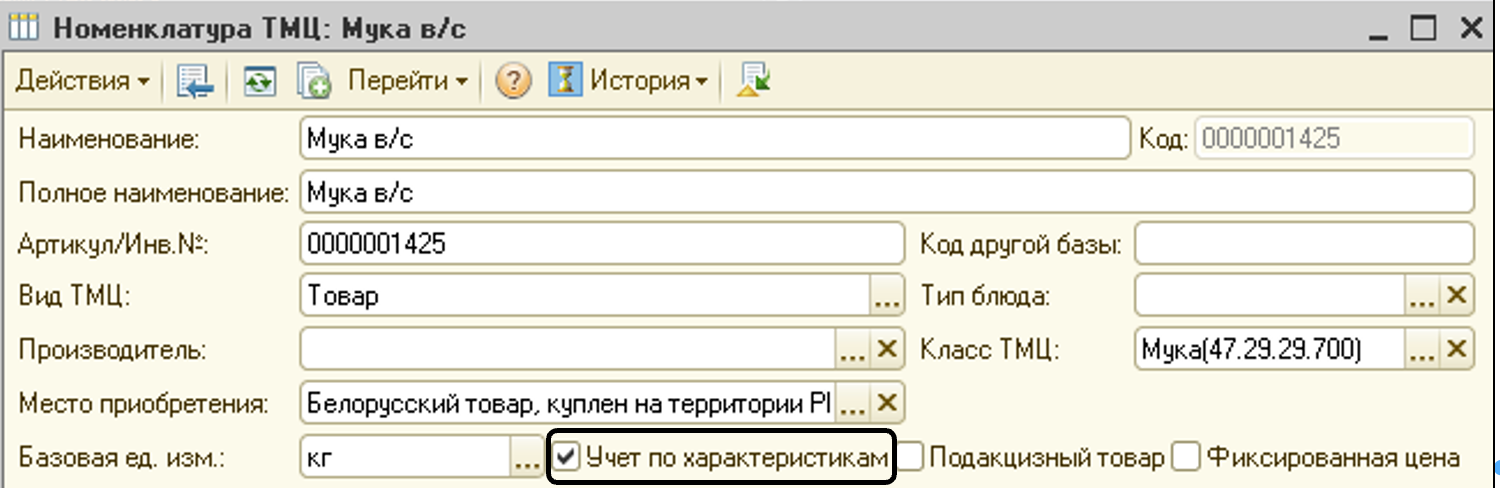The height and width of the screenshot is (496, 1500).
Task: Maximize the Номенклатура ТМЦ window
Action: click(1425, 28)
